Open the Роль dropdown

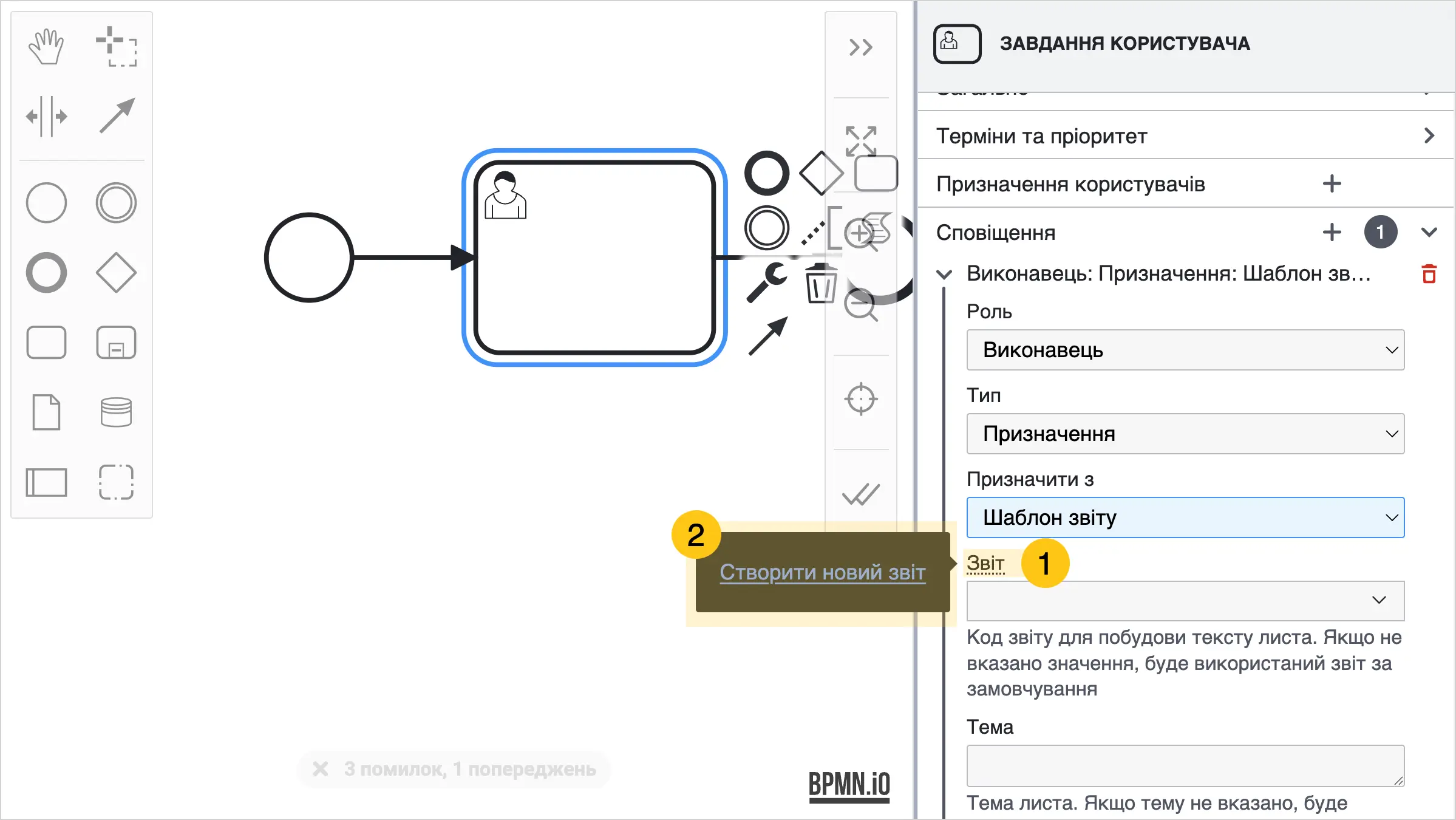click(x=1185, y=350)
